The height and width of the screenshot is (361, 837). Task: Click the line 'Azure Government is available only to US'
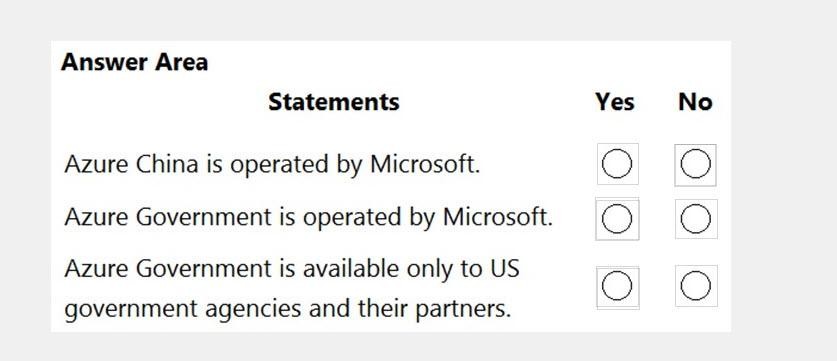click(292, 269)
